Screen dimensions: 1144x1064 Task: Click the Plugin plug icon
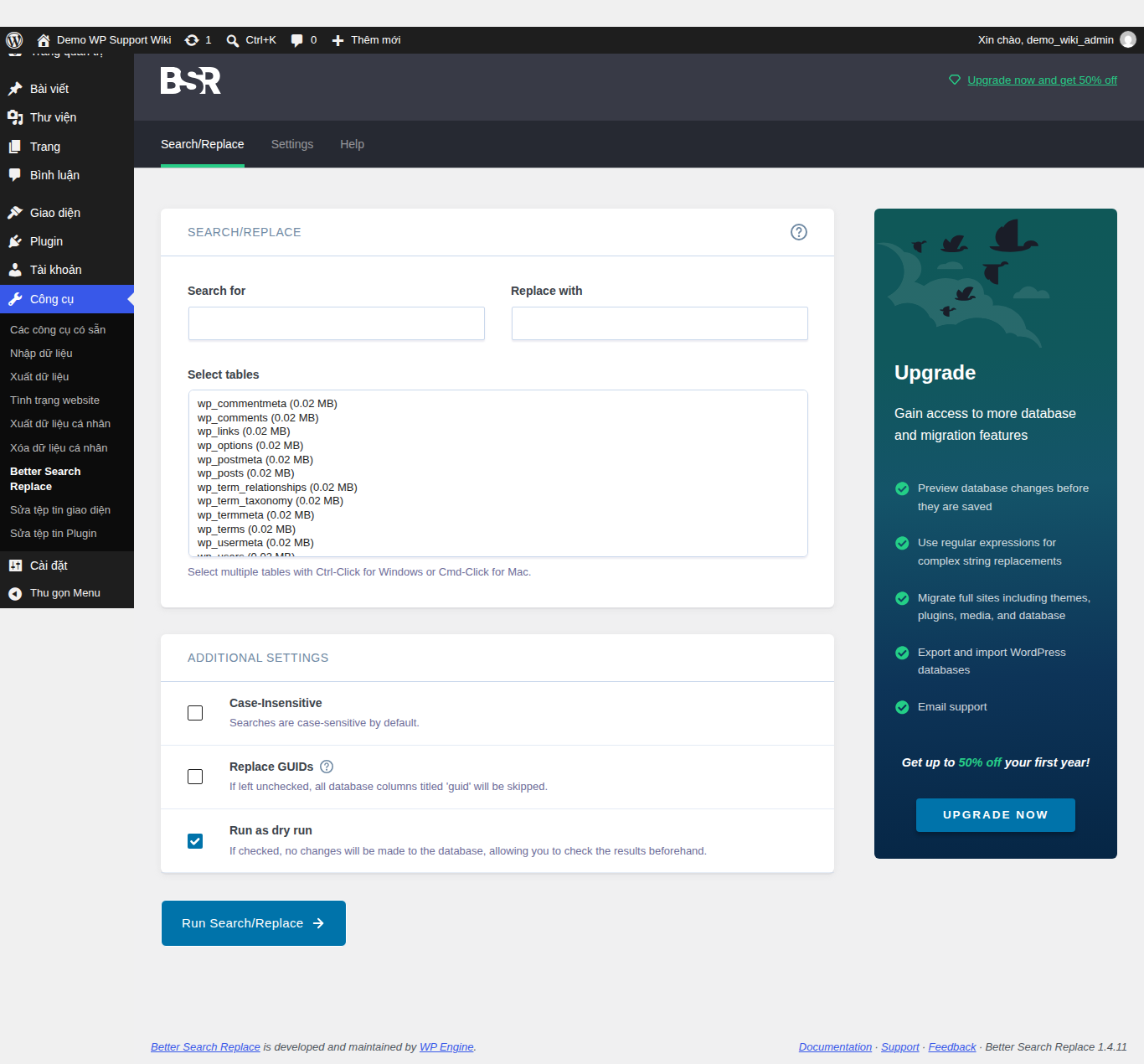(15, 241)
